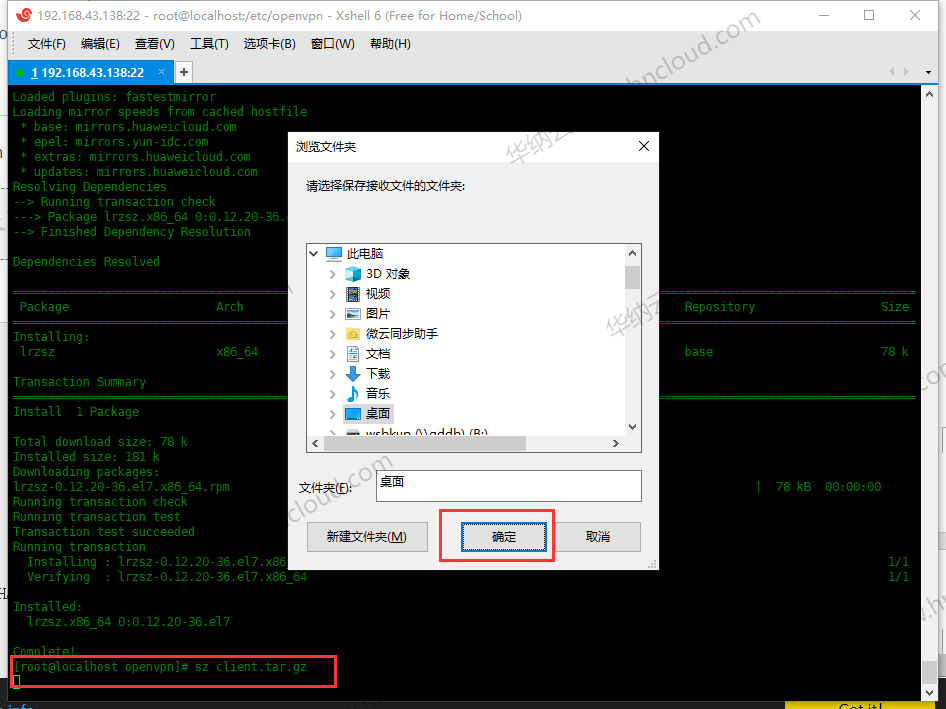Click the folder tree scroll up arrow
The height and width of the screenshot is (709, 946).
(x=632, y=253)
